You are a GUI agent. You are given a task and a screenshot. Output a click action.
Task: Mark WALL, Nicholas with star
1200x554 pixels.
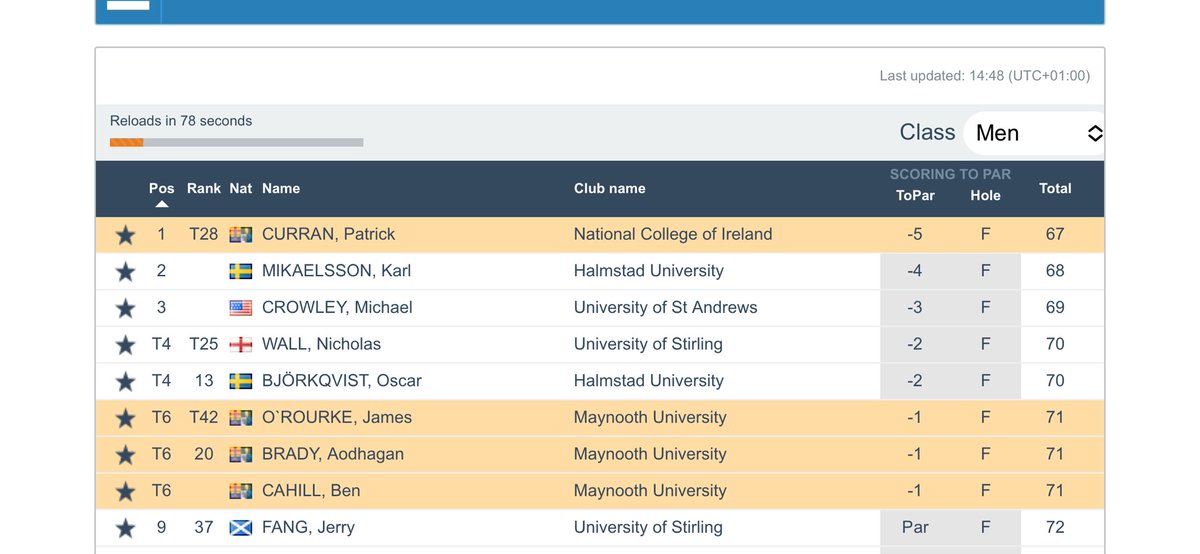(x=125, y=345)
